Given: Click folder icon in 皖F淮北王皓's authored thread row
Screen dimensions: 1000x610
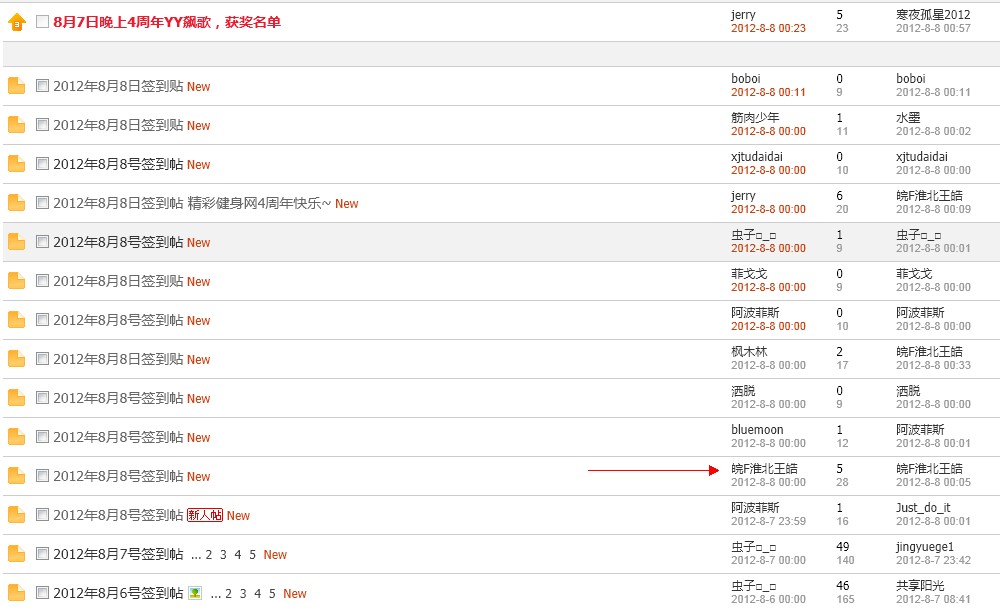Looking at the screenshot, I should pos(17,475).
